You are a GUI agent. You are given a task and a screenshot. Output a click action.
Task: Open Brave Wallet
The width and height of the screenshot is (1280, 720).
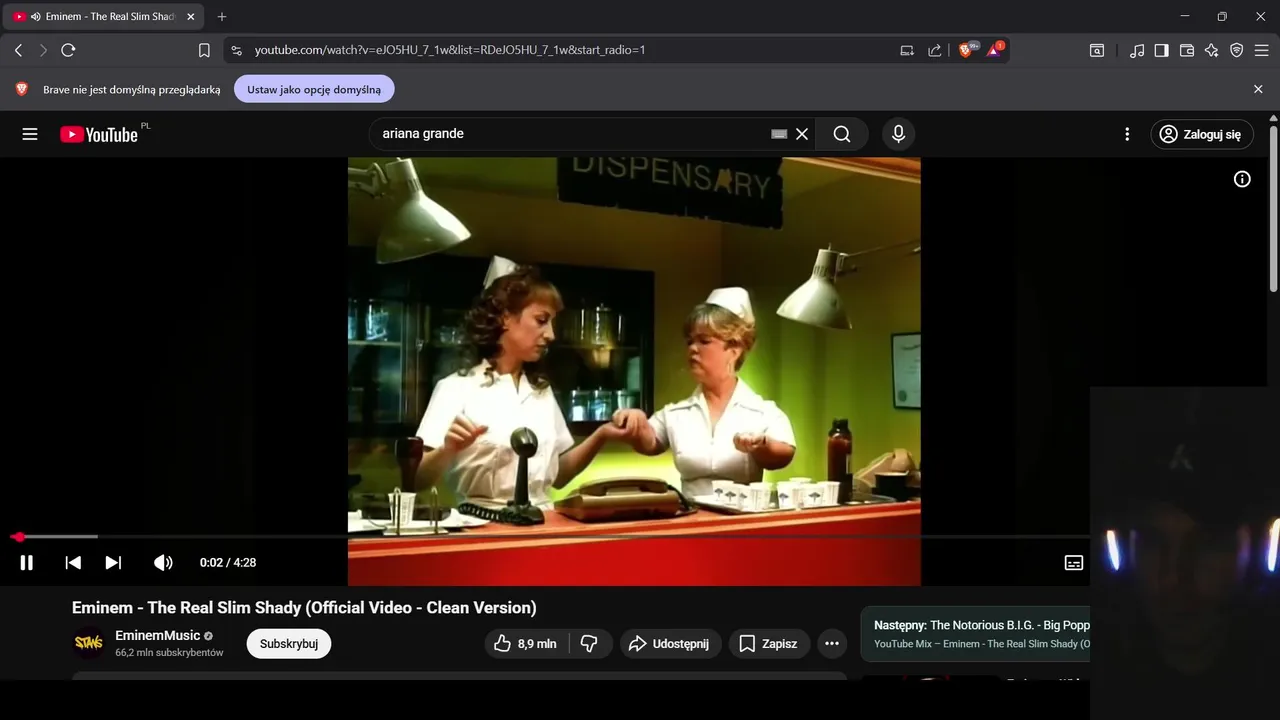click(x=1187, y=50)
